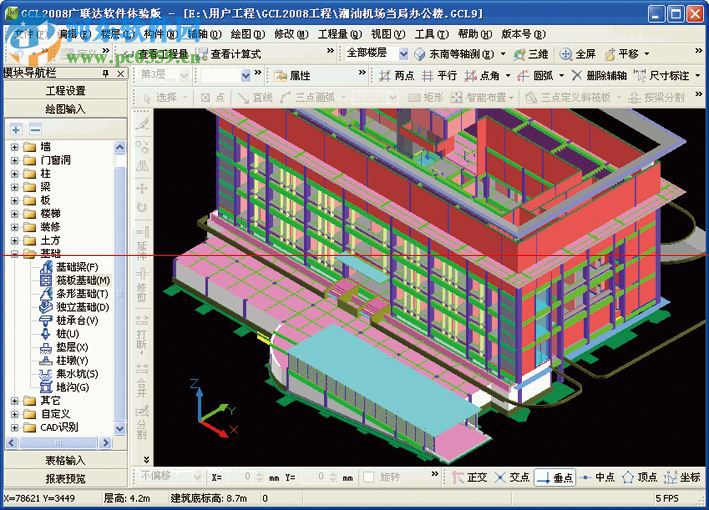Select 基础梁(F) foundation beam item
709x510 pixels.
tap(69, 267)
